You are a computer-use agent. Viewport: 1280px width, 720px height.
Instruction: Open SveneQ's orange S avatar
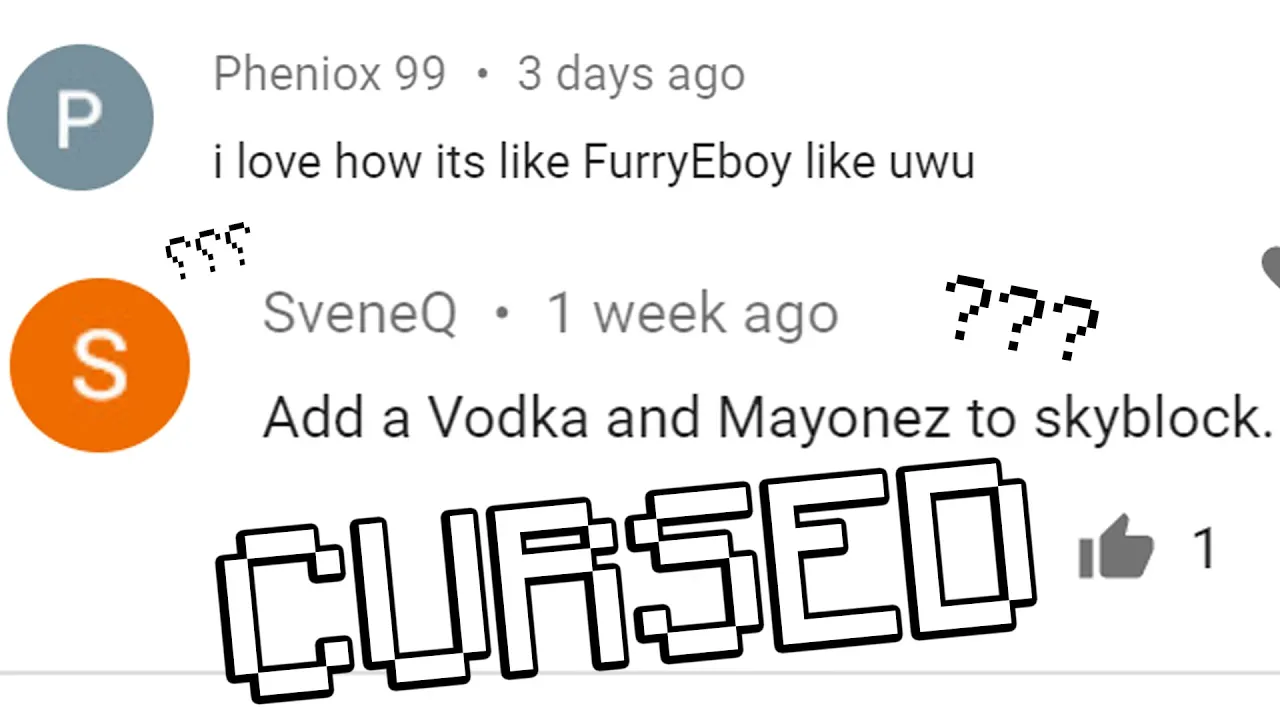click(99, 365)
